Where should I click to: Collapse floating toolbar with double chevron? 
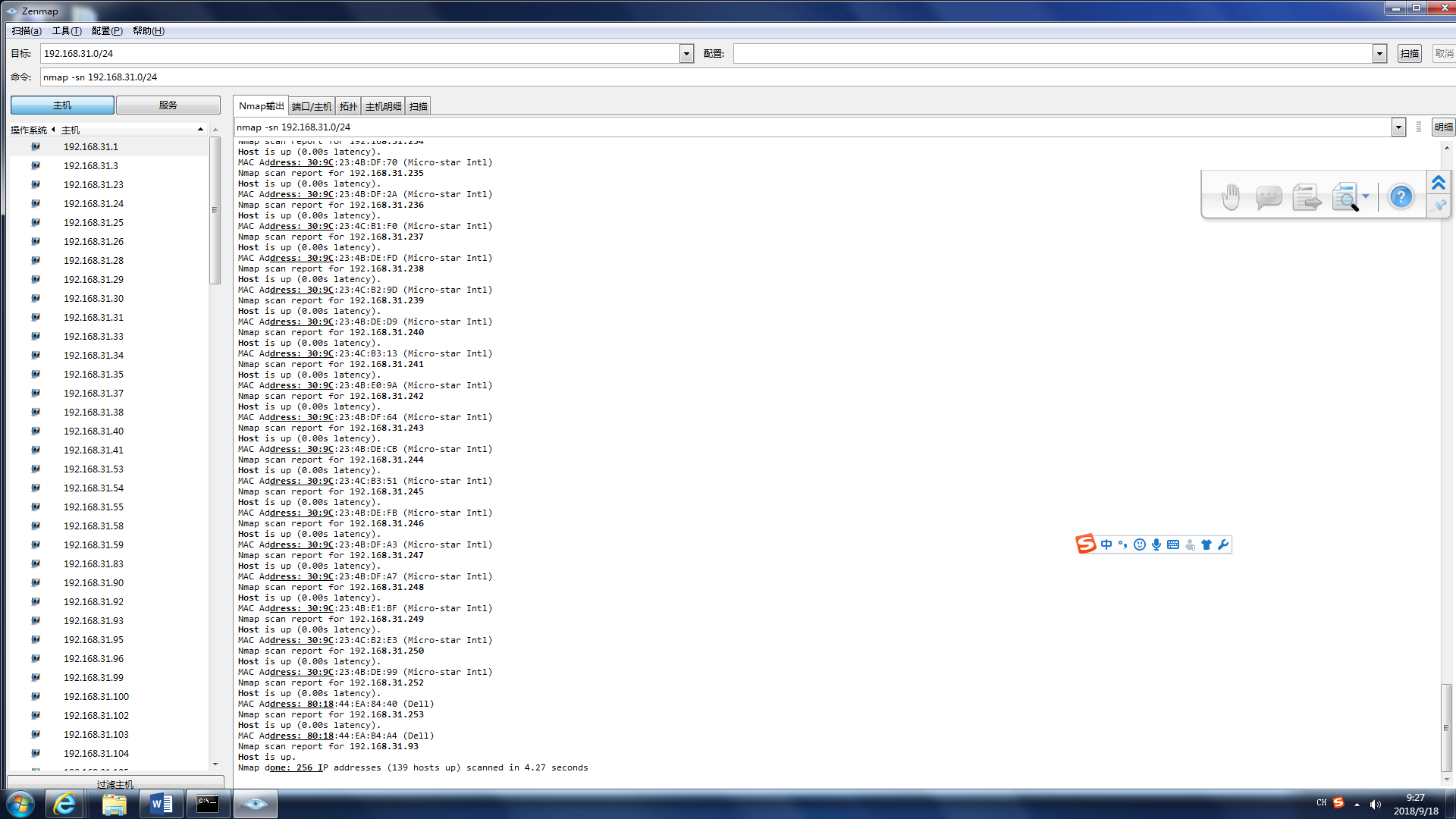point(1438,183)
